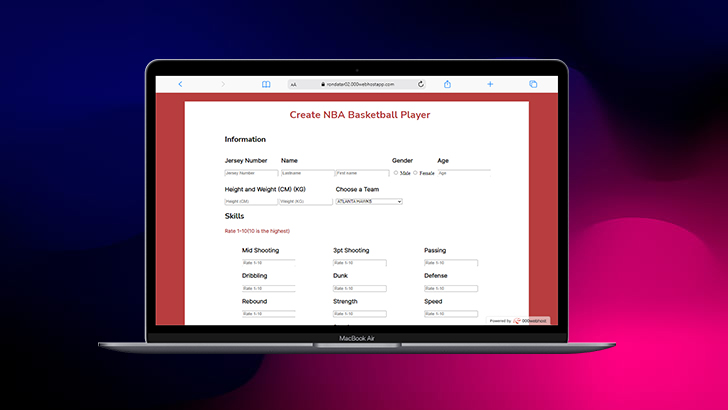Image resolution: width=728 pixels, height=410 pixels.
Task: Open the bookmarks book icon
Action: [x=266, y=84]
